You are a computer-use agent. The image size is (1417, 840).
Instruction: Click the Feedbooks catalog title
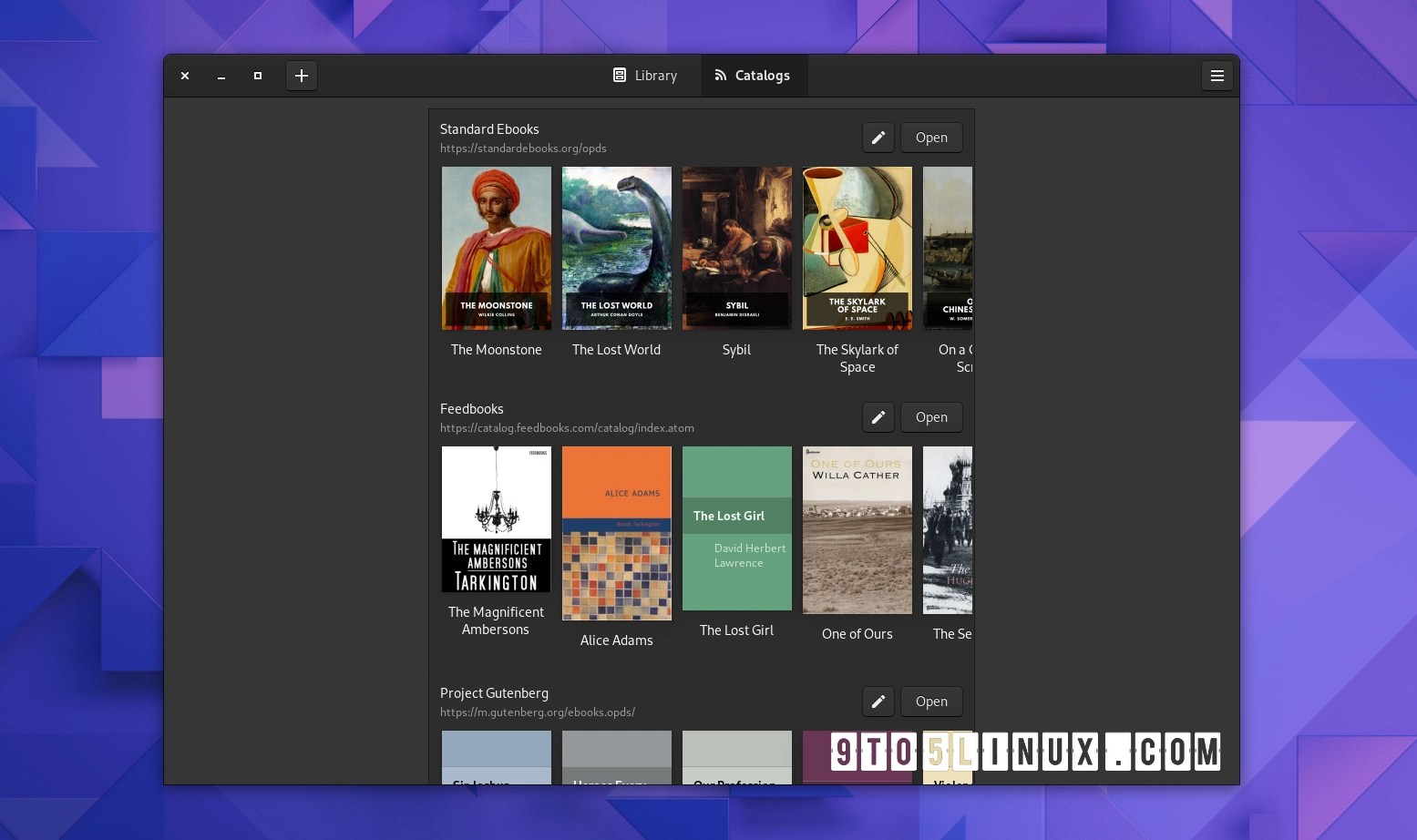click(472, 409)
